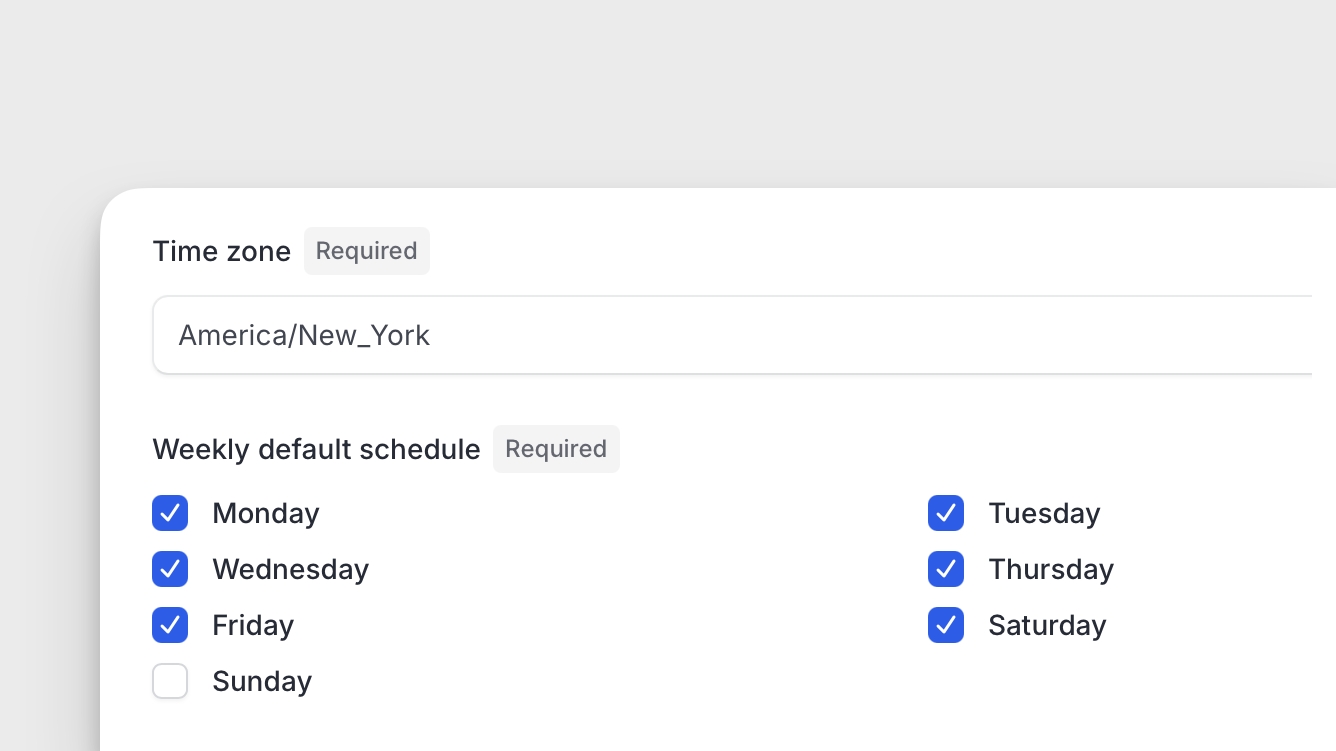
Task: Disable the Wednesday checkbox
Action: coord(170,569)
